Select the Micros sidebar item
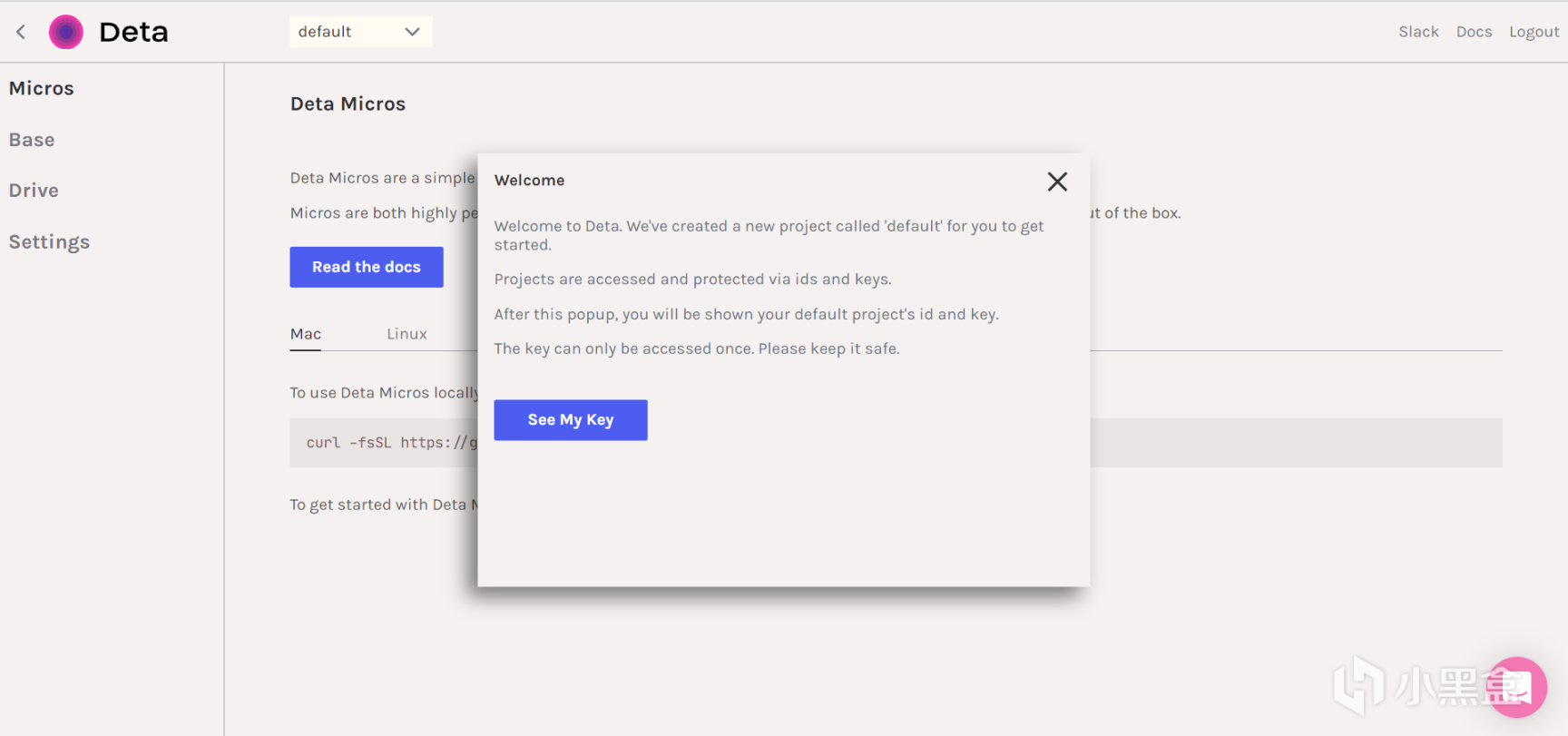 [x=42, y=88]
